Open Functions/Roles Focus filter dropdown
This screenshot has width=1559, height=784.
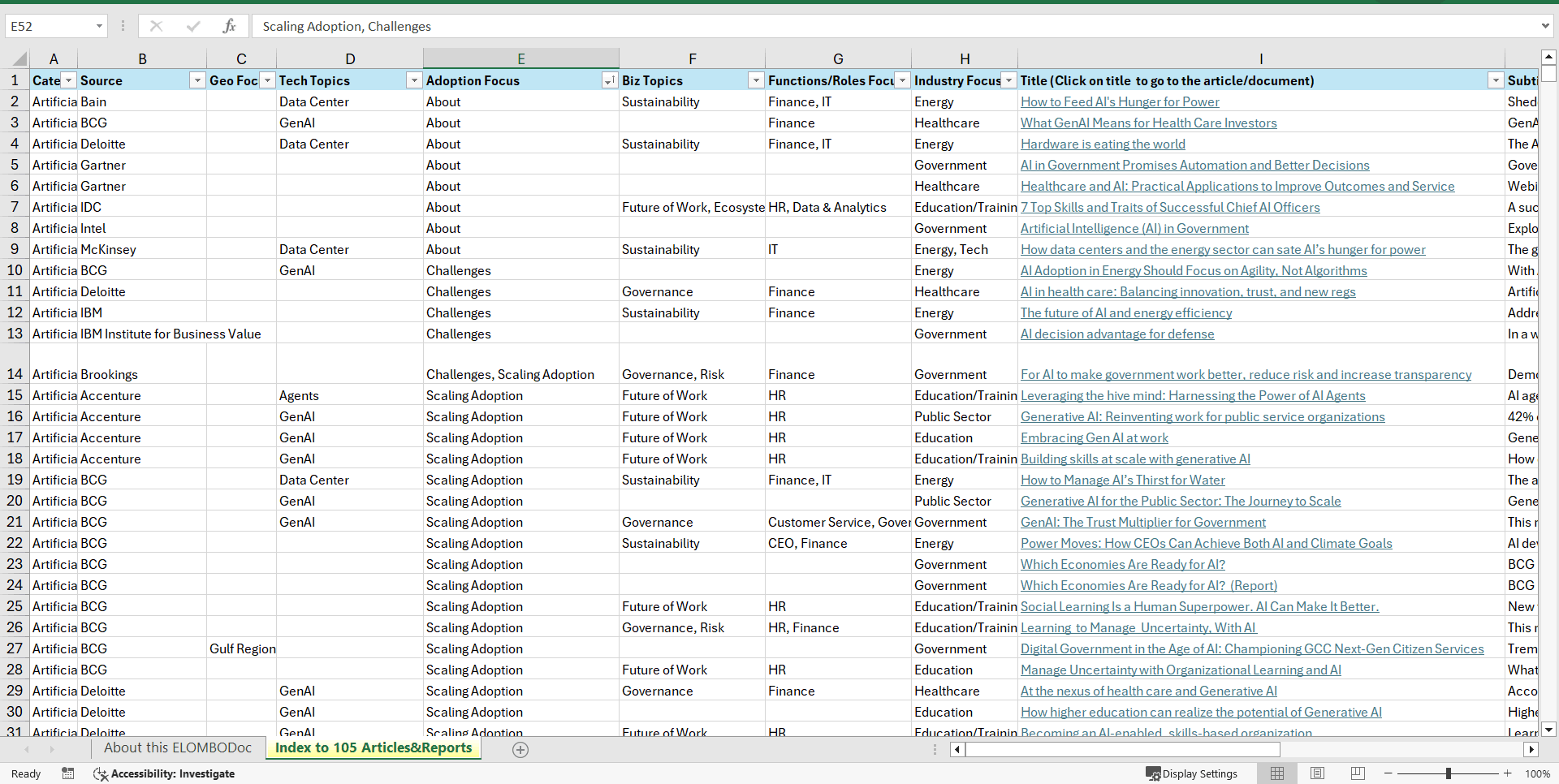tap(902, 80)
